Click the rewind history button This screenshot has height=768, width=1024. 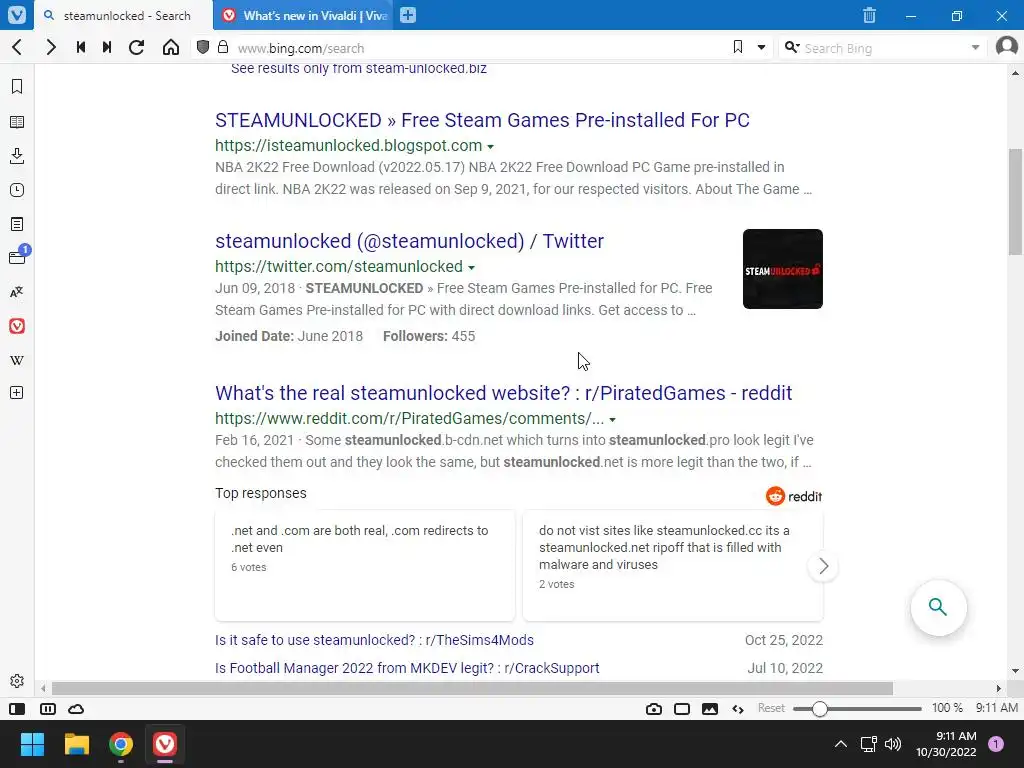pos(81,47)
